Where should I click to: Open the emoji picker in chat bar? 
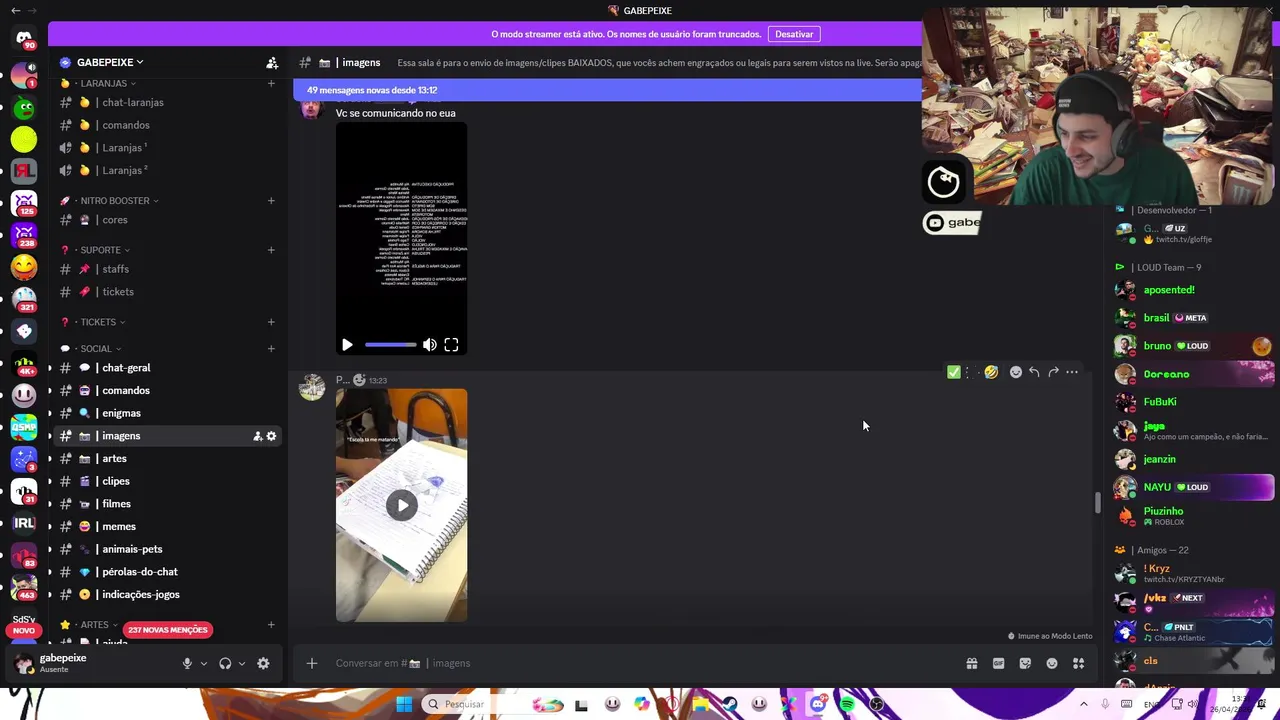(x=1052, y=663)
